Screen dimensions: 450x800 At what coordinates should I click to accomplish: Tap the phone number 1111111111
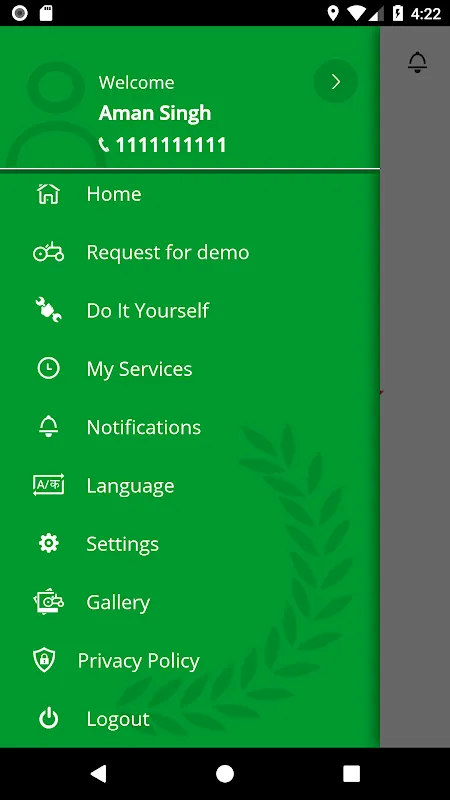(x=171, y=145)
